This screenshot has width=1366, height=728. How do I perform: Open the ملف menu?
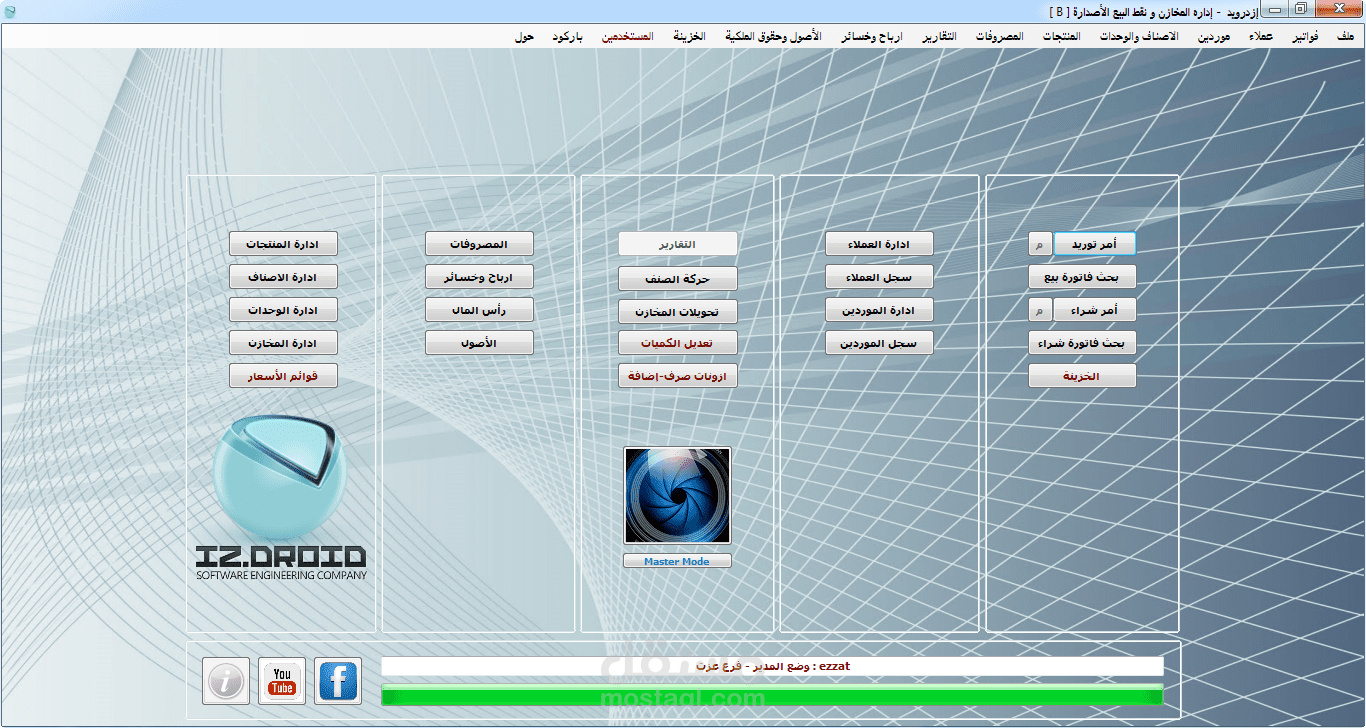(x=1344, y=37)
